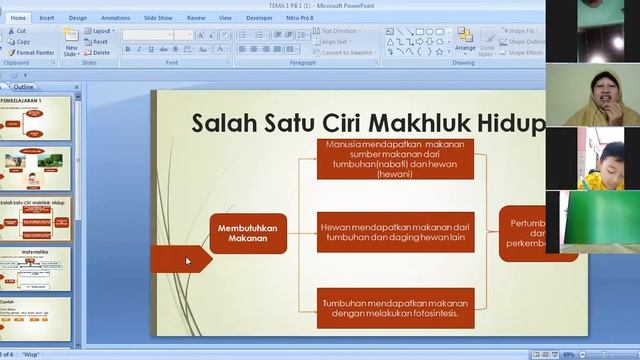Pick the right arrow block shape
The width and height of the screenshot is (640, 360).
tap(420, 42)
